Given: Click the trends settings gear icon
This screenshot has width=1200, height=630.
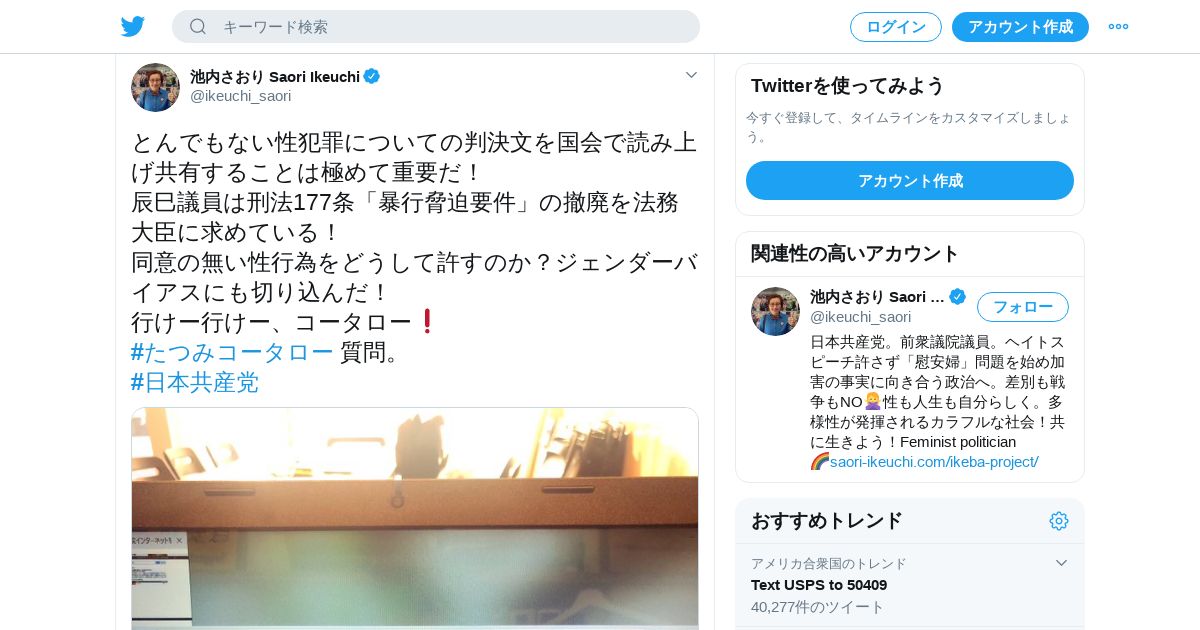Looking at the screenshot, I should pyautogui.click(x=1059, y=521).
